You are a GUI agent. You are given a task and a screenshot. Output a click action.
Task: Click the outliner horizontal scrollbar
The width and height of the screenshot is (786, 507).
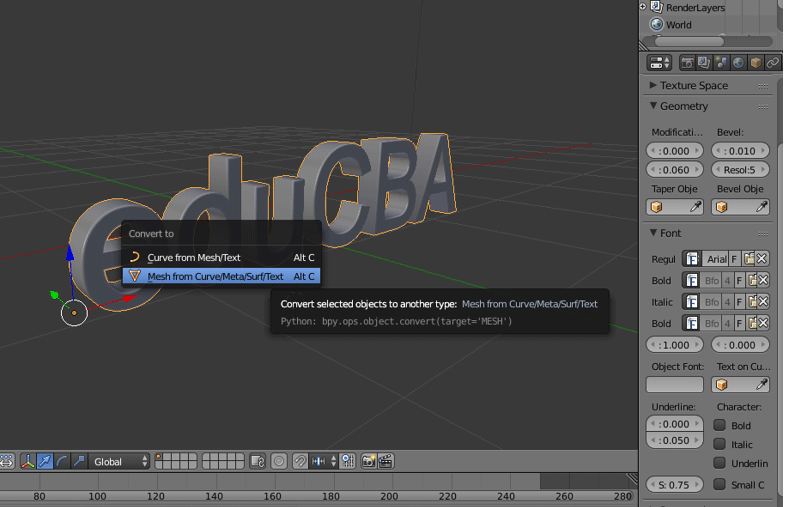(690, 41)
